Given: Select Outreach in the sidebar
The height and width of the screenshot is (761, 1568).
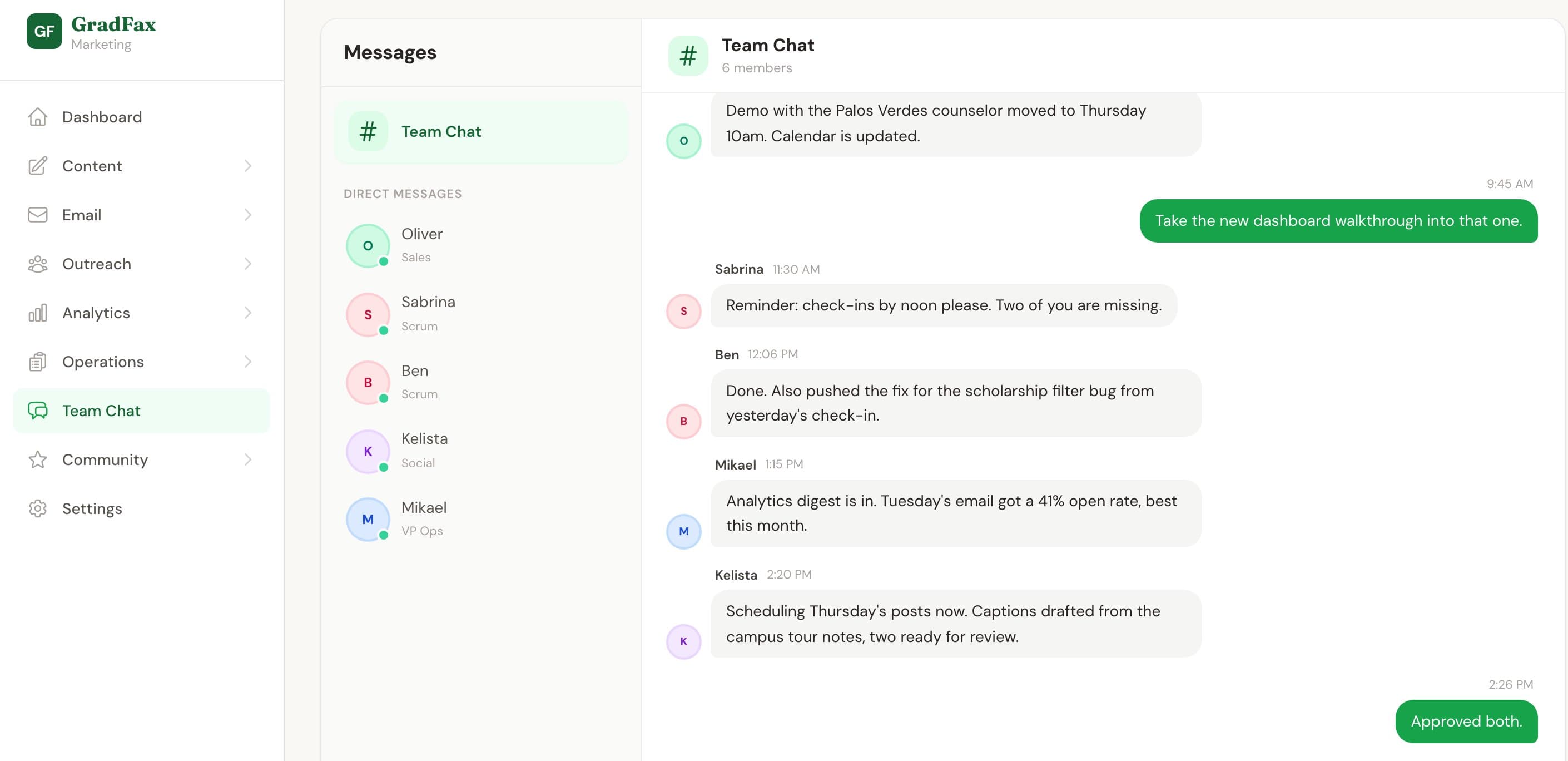Looking at the screenshot, I should coord(141,264).
